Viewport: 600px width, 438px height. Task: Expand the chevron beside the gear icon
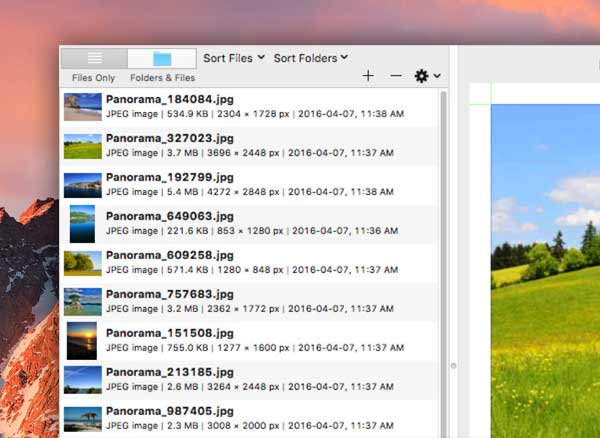(x=437, y=76)
